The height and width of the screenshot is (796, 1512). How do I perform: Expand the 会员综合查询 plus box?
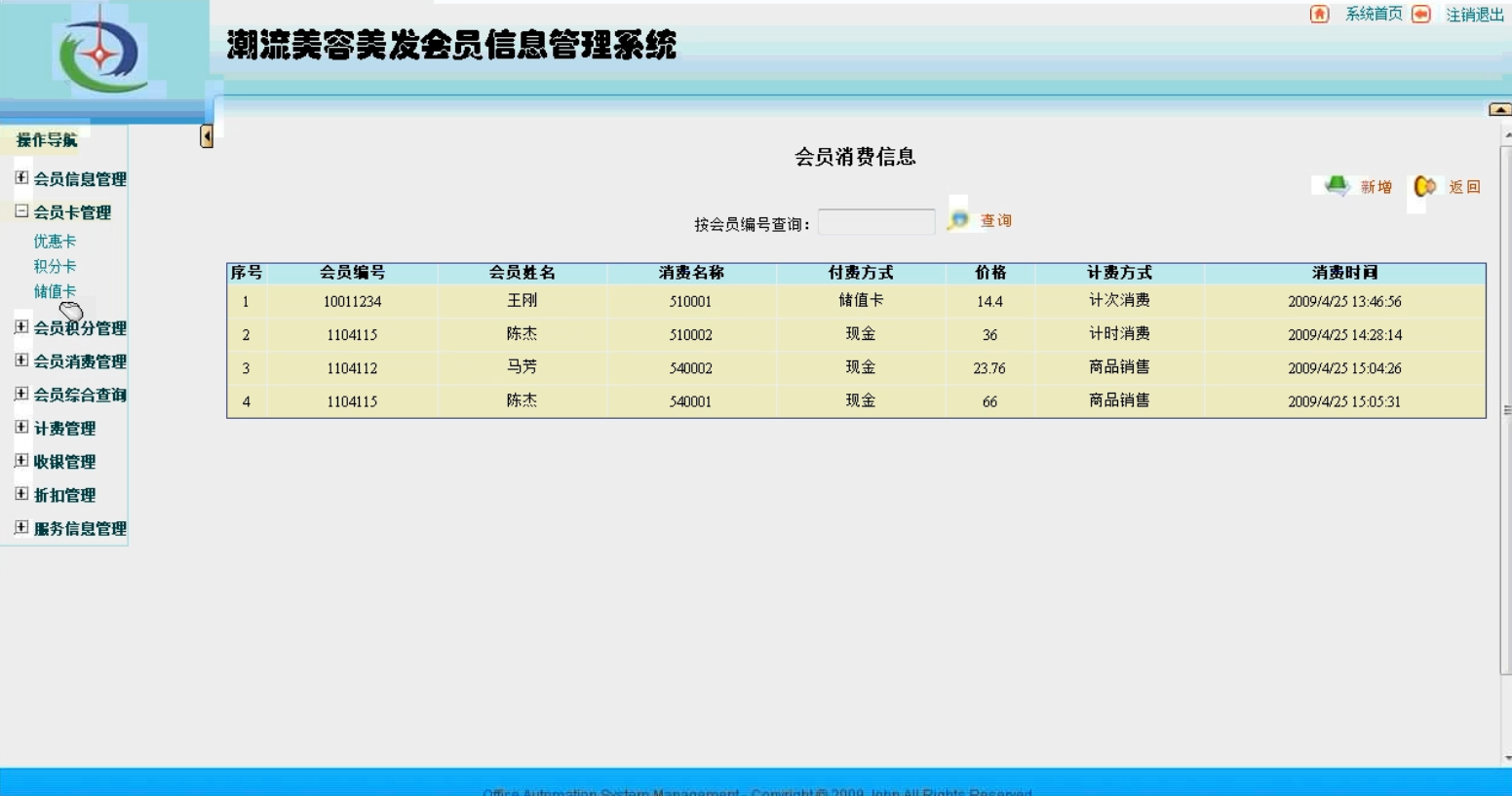[21, 393]
